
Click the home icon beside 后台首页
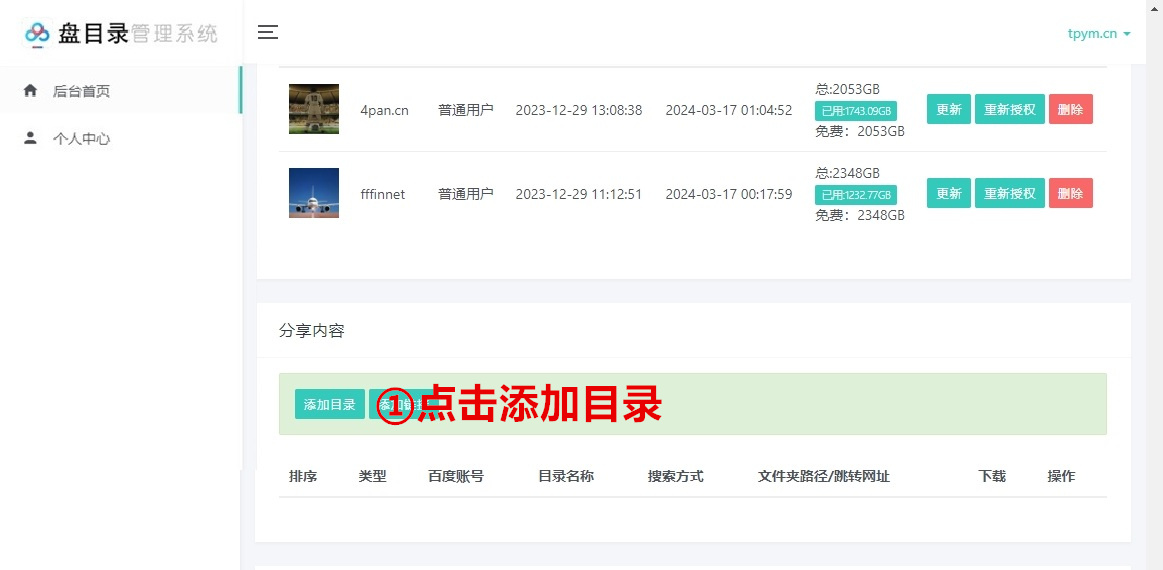(x=30, y=91)
